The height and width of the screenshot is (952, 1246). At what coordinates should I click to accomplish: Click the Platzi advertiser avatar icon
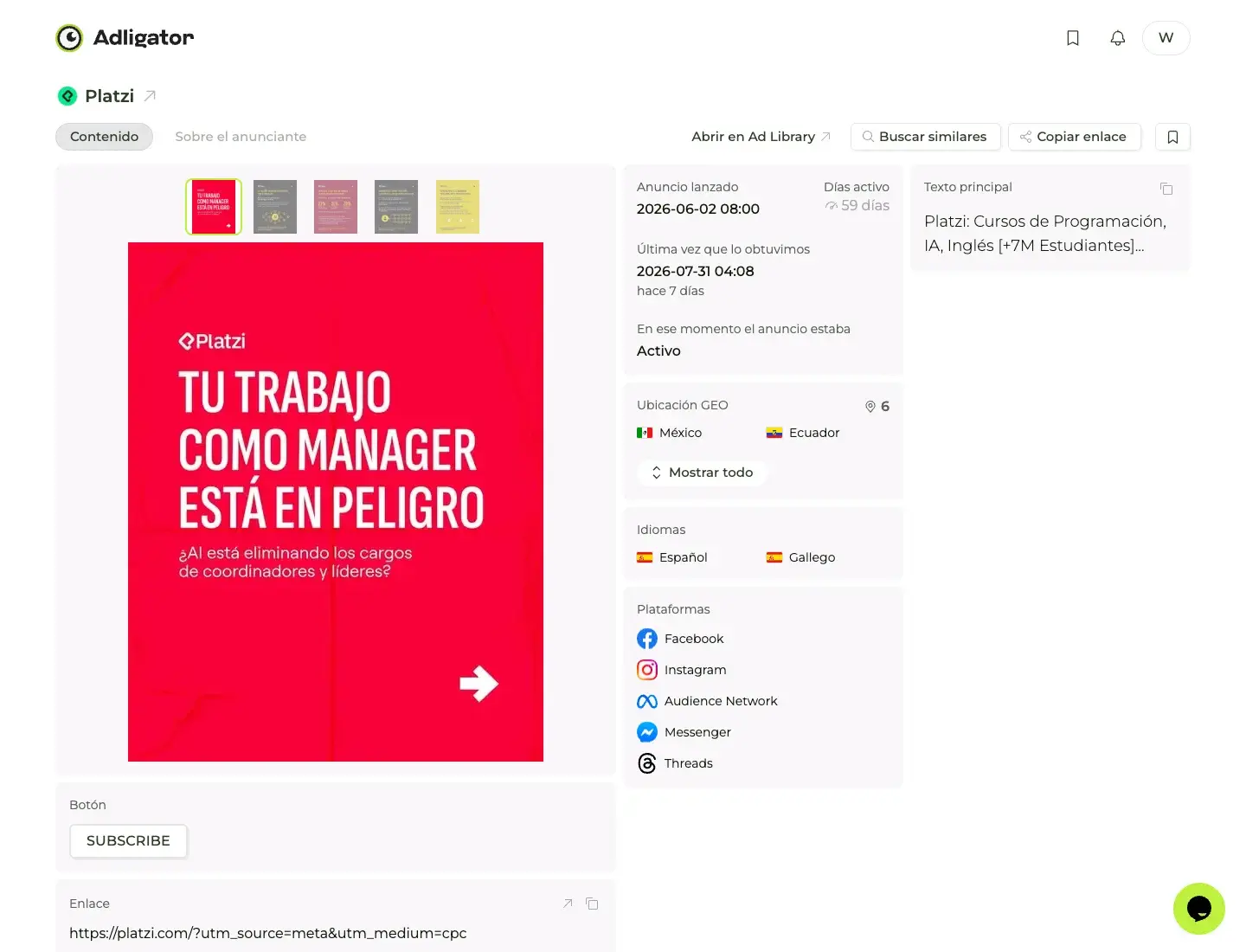click(x=67, y=96)
